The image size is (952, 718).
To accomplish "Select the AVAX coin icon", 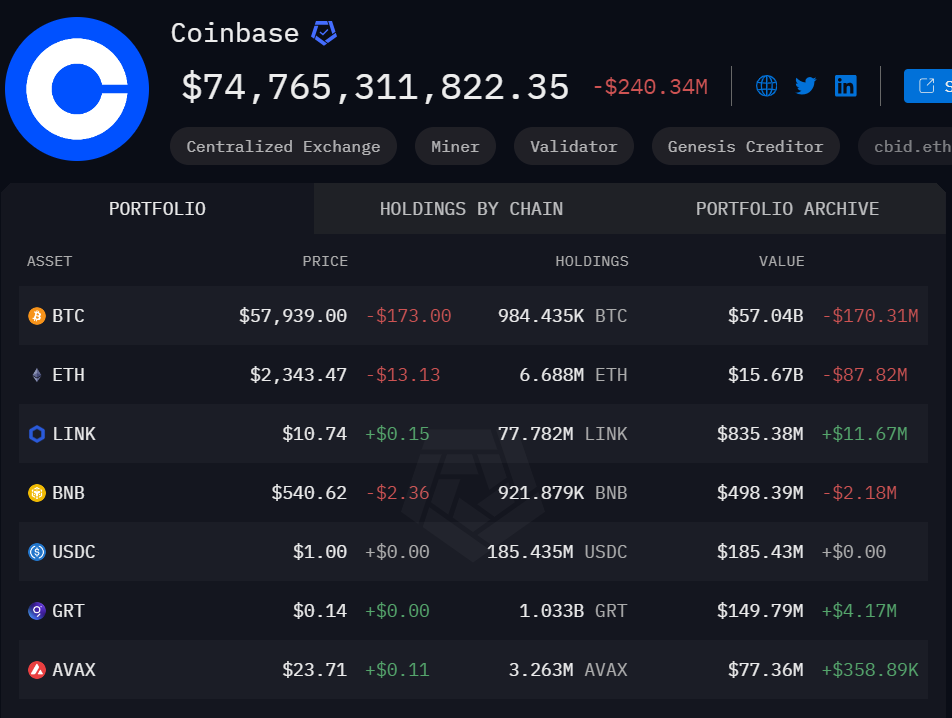I will (x=35, y=669).
